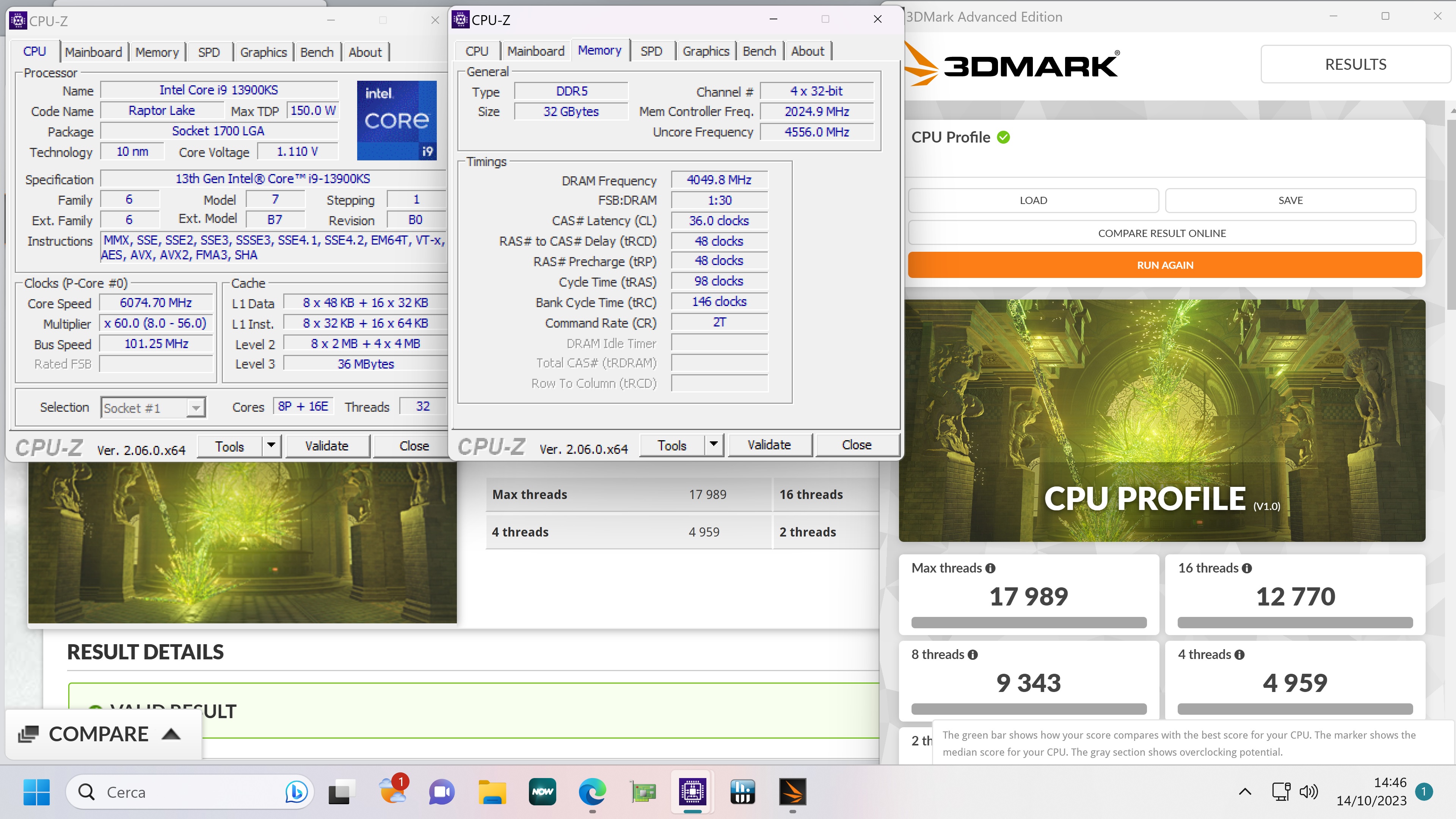Click Max threads info icon
Screen dimensions: 1456x819
[990, 569]
